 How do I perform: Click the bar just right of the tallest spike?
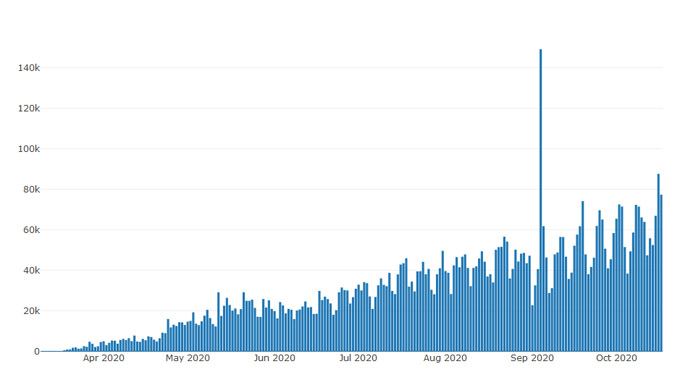(543, 288)
